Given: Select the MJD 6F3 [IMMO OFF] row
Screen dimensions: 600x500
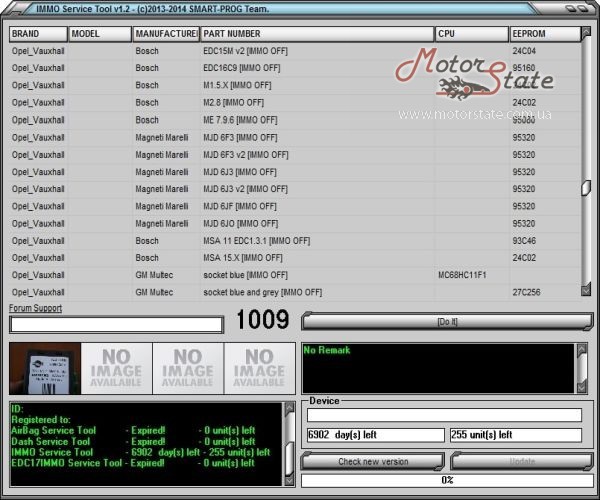Looking at the screenshot, I should [x=294, y=137].
